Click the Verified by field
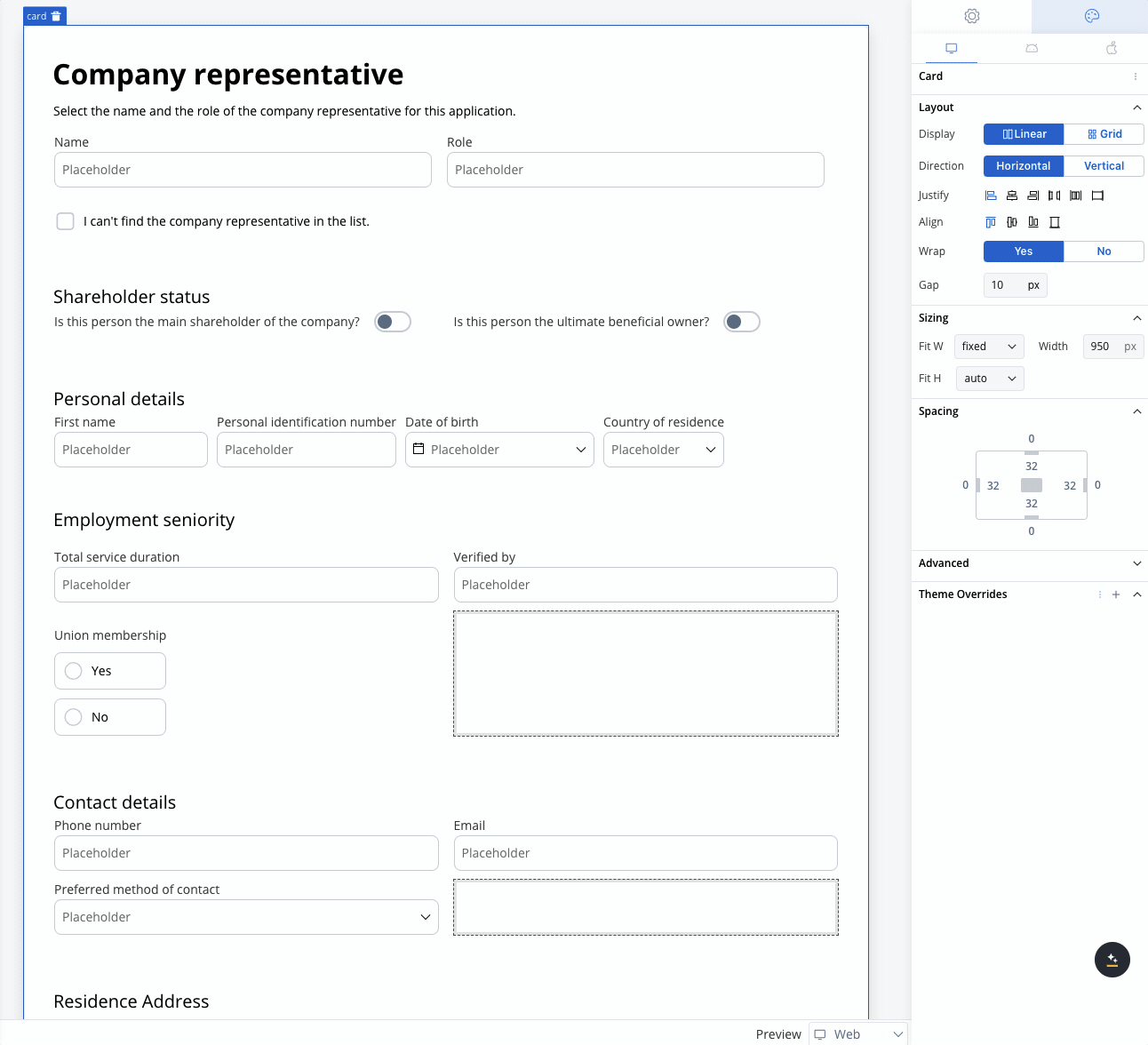The height and width of the screenshot is (1045, 1148). pyautogui.click(x=646, y=585)
